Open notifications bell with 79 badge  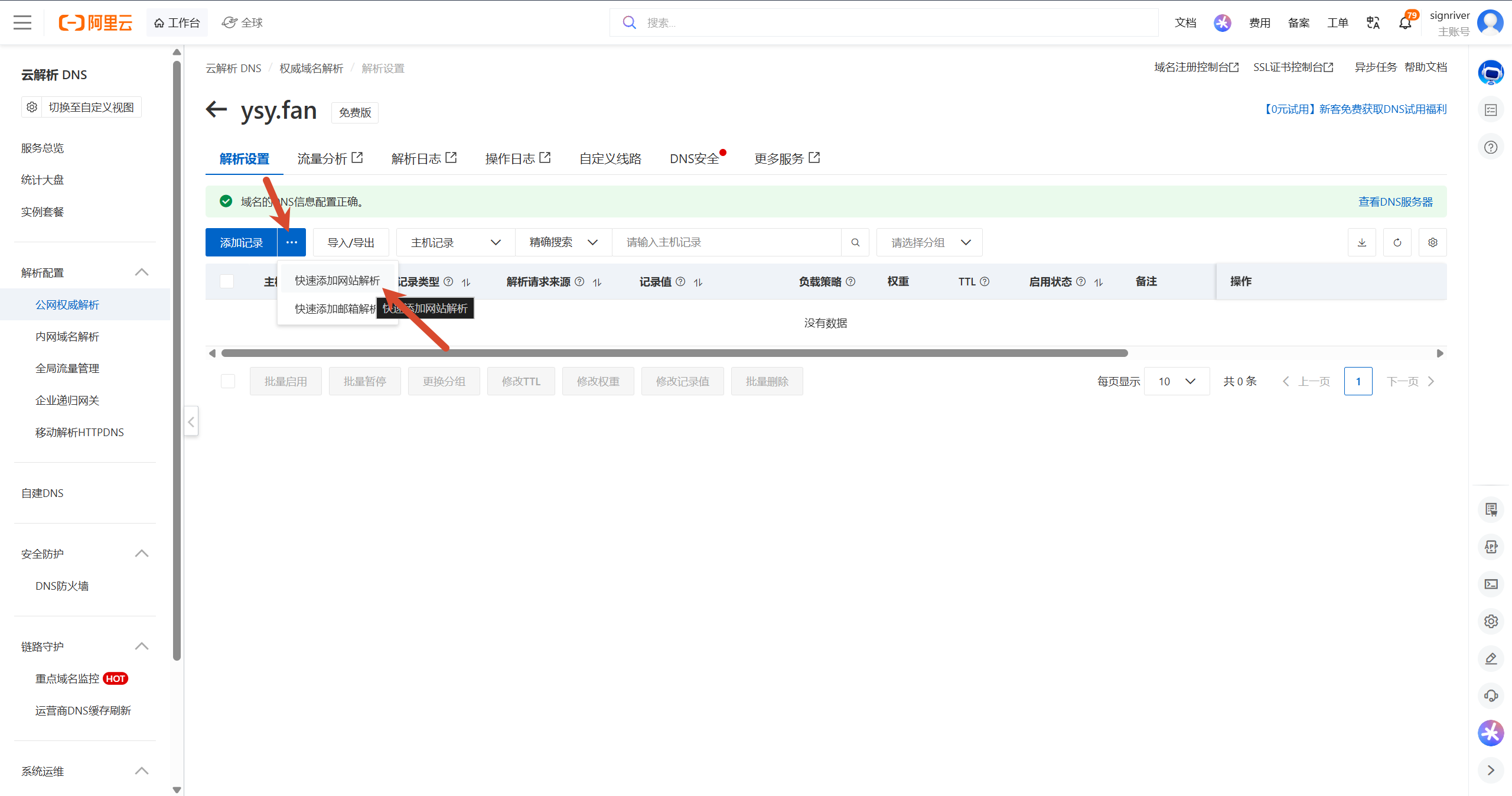[1406, 22]
